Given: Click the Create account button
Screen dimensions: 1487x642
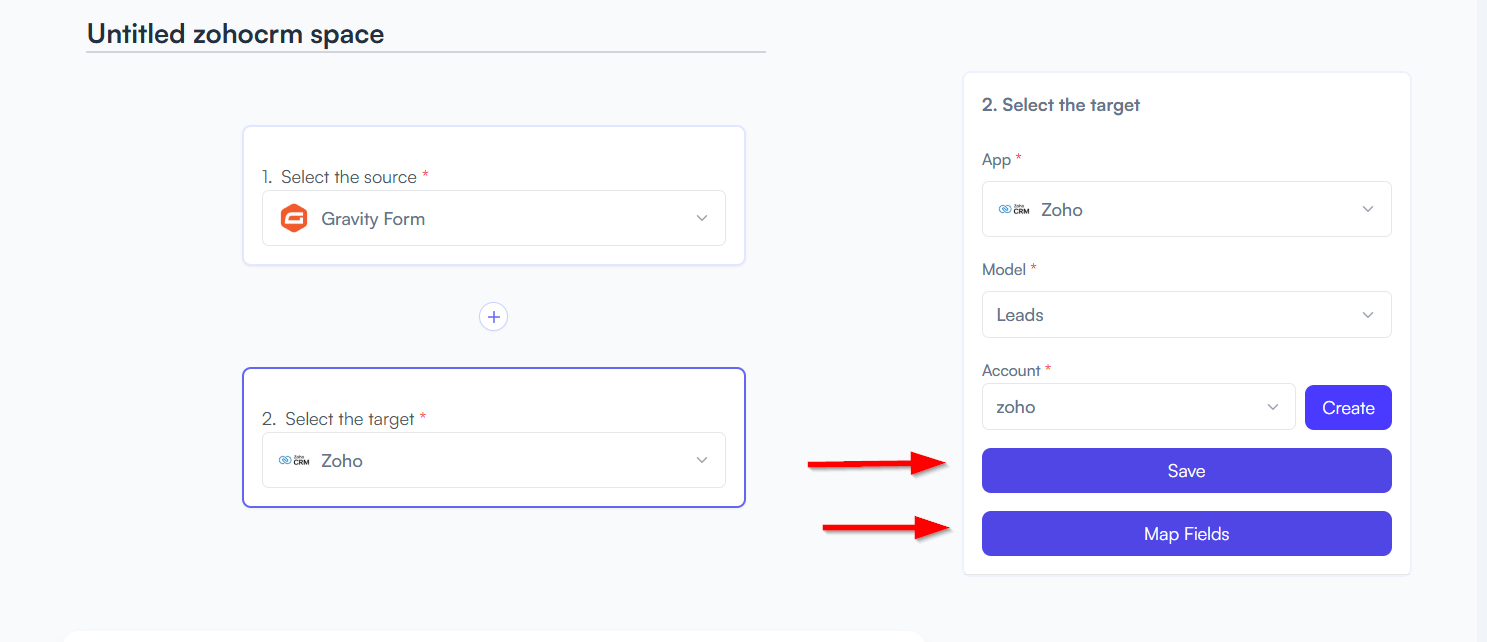Looking at the screenshot, I should [x=1348, y=407].
